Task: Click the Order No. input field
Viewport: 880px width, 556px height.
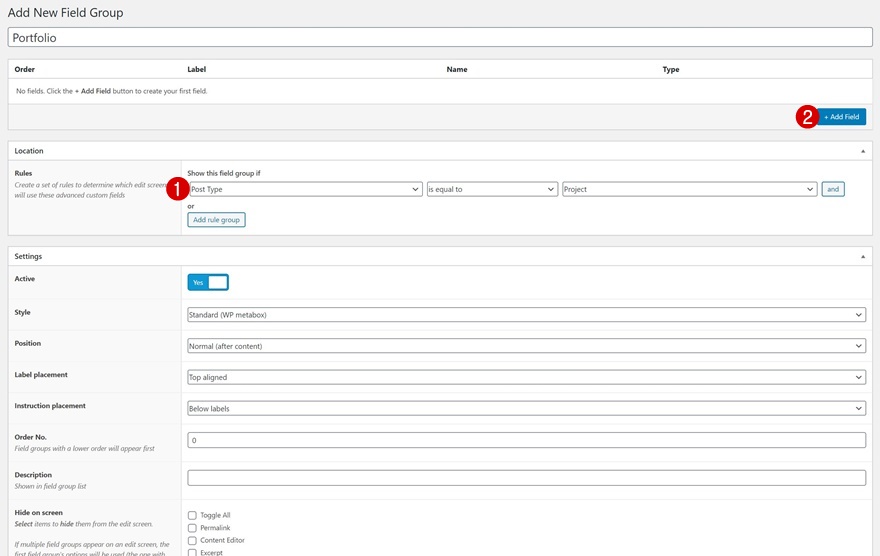Action: (526, 440)
